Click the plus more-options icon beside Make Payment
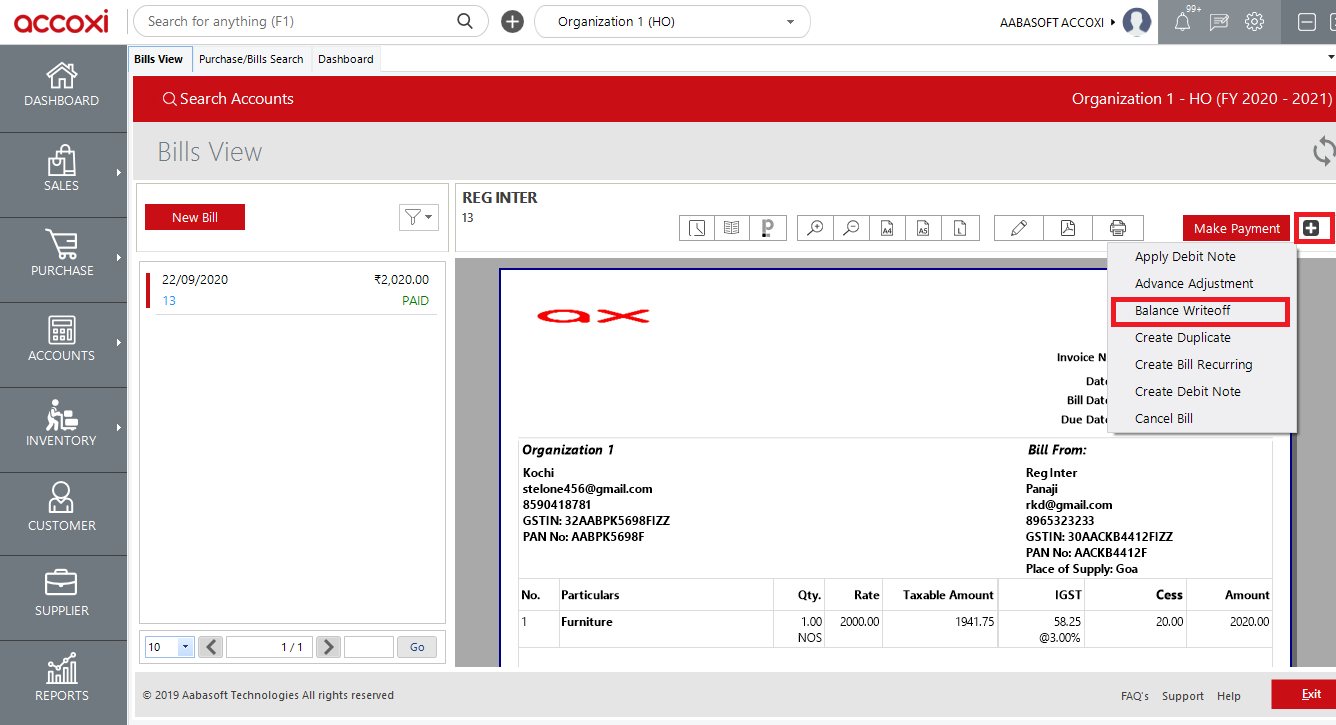 1311,228
